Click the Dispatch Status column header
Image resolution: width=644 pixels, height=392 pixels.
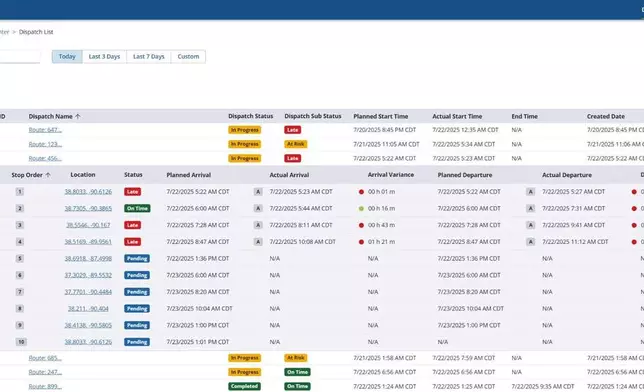point(251,116)
